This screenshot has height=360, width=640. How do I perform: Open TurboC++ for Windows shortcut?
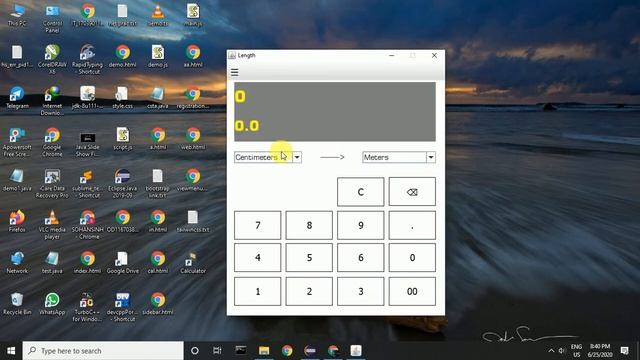pyautogui.click(x=87, y=307)
